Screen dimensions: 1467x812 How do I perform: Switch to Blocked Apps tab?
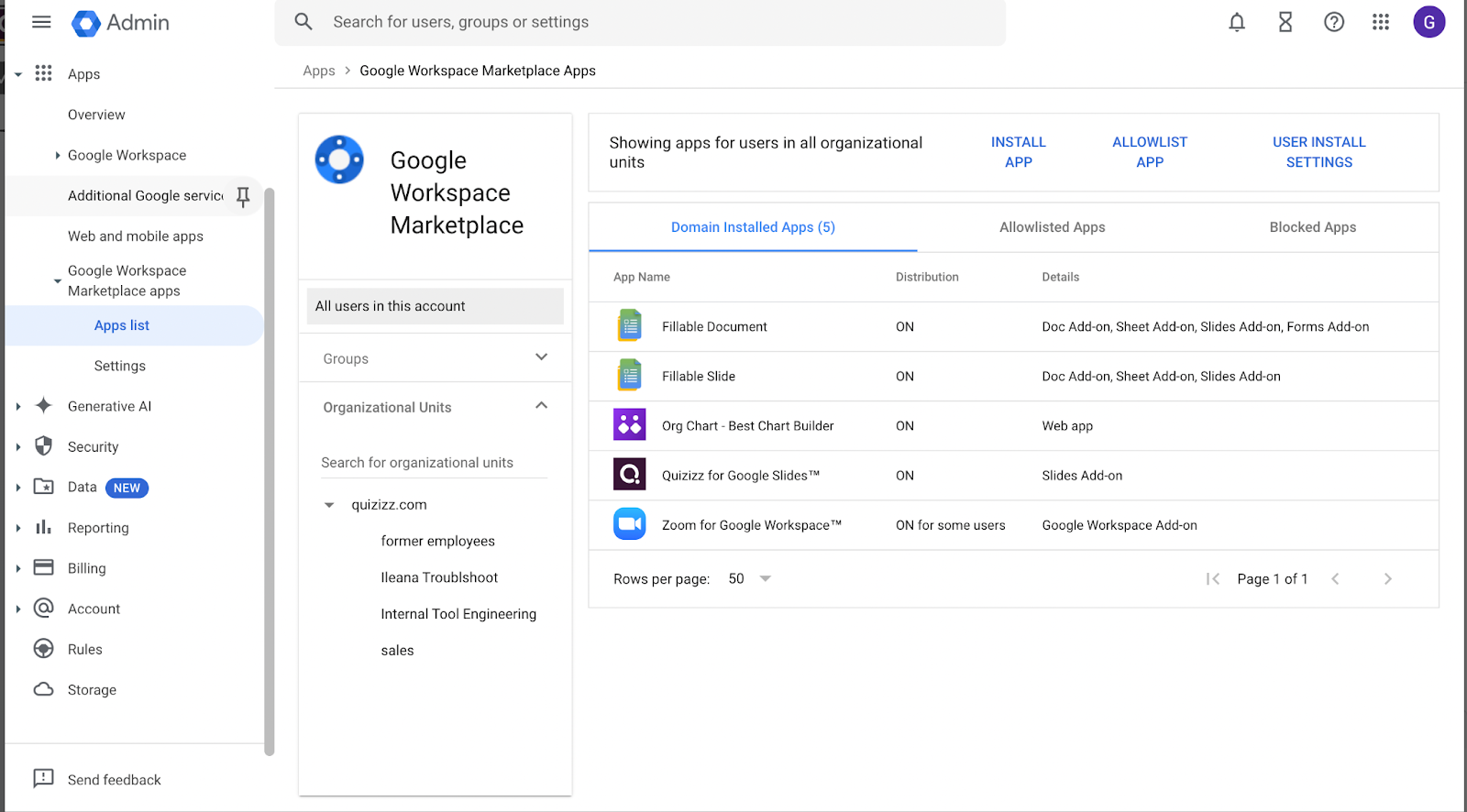pos(1312,227)
